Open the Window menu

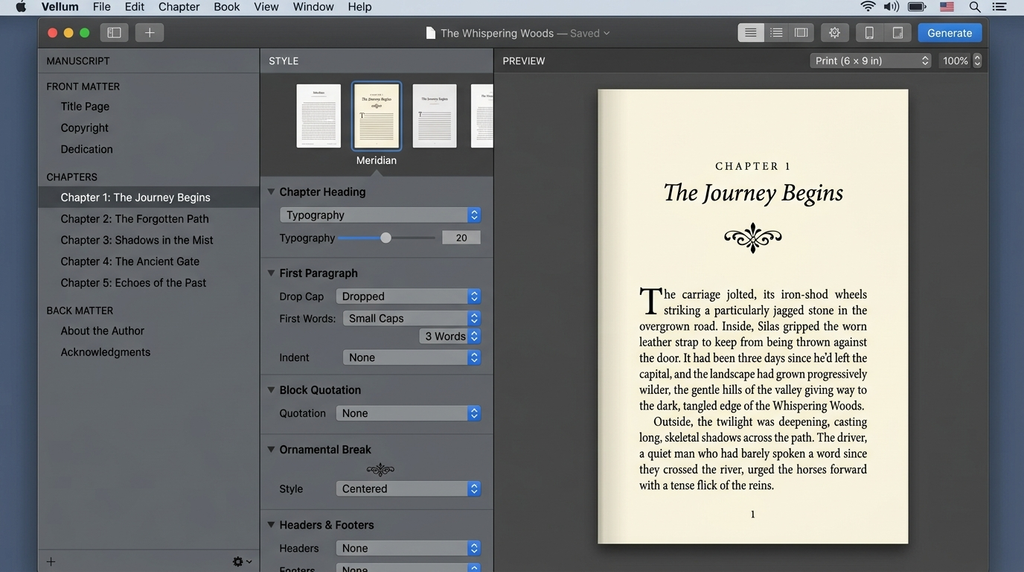click(313, 7)
